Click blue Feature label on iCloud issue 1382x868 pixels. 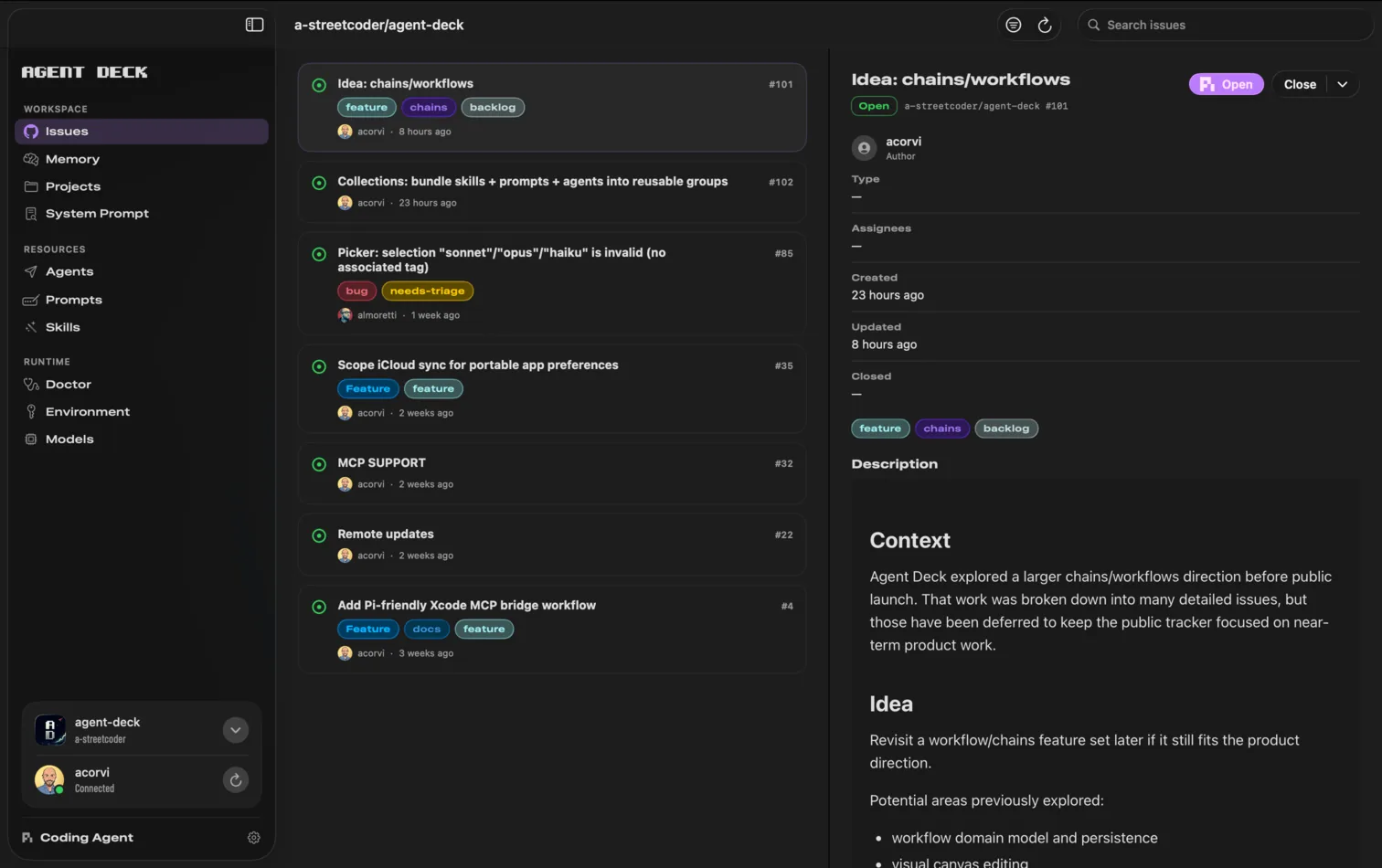tap(367, 389)
